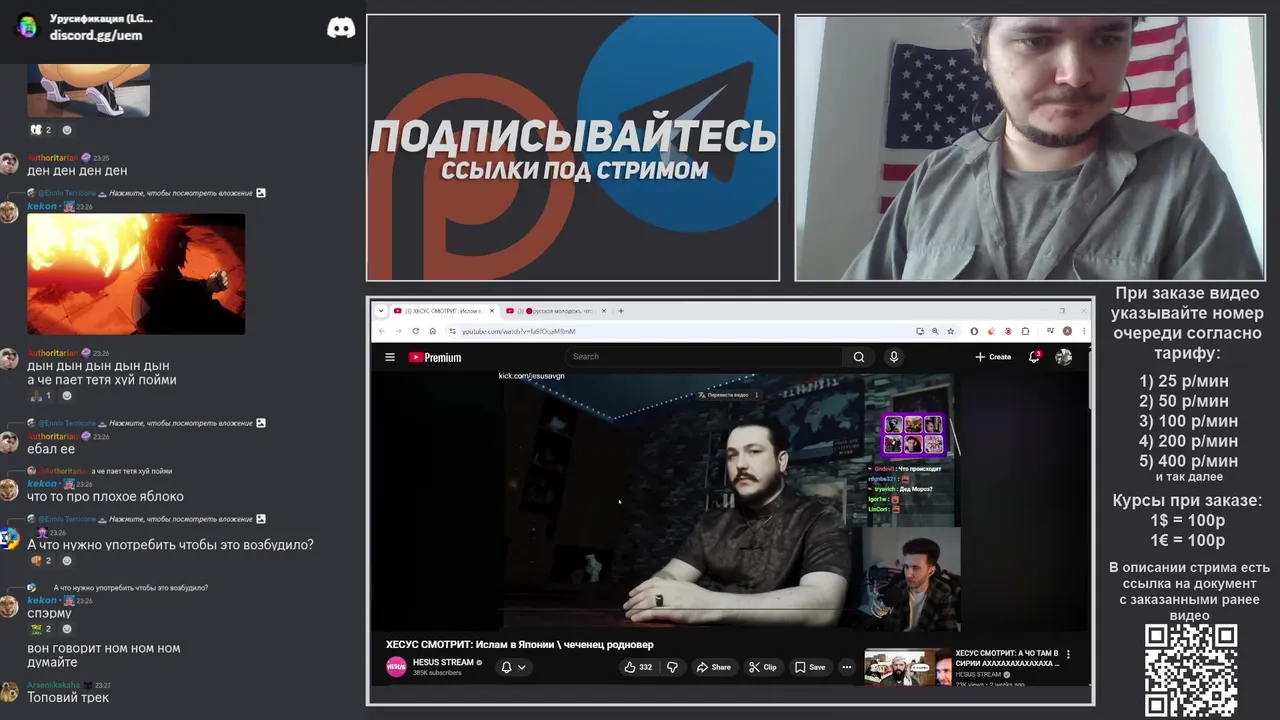Screen dimensions: 1280x720
Task: Reload the YouTube page
Action: click(x=416, y=331)
